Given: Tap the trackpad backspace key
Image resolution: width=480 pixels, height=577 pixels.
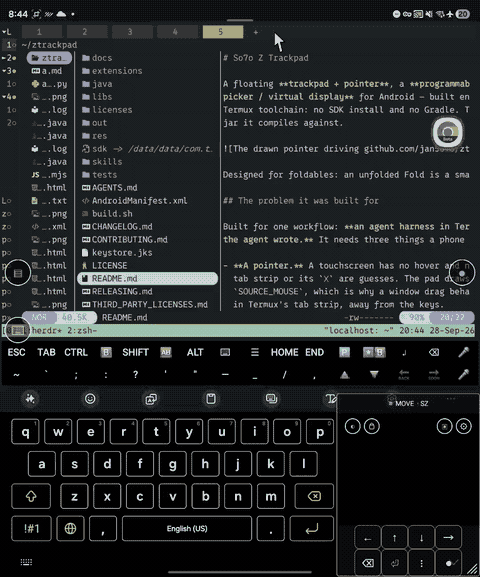Looking at the screenshot, I should 368,563.
